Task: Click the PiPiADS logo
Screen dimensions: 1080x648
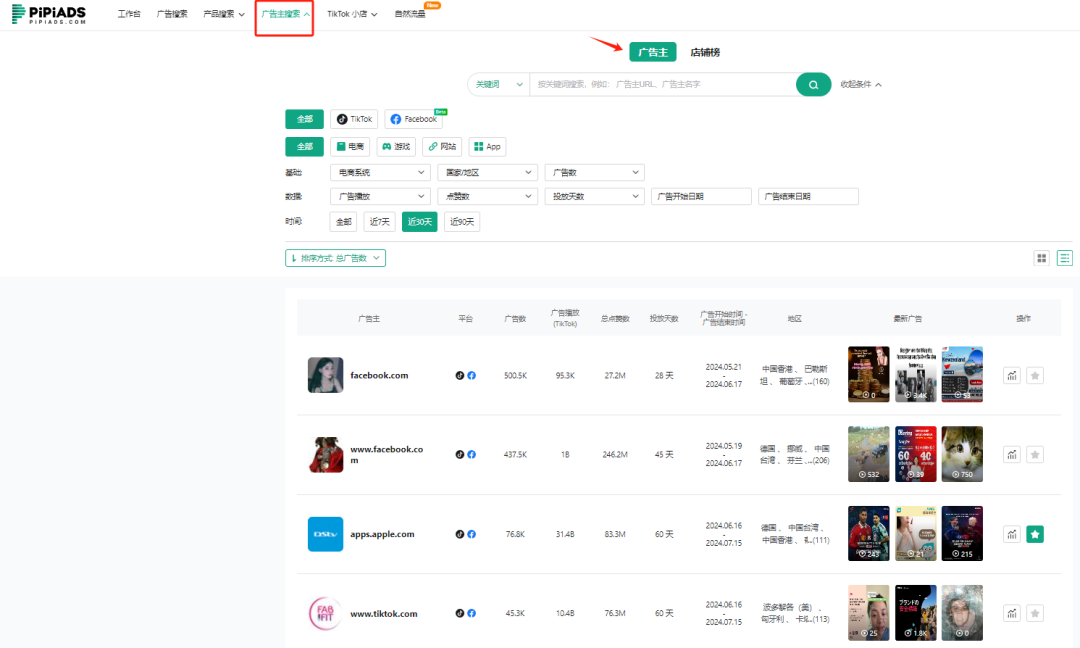Action: pos(47,15)
